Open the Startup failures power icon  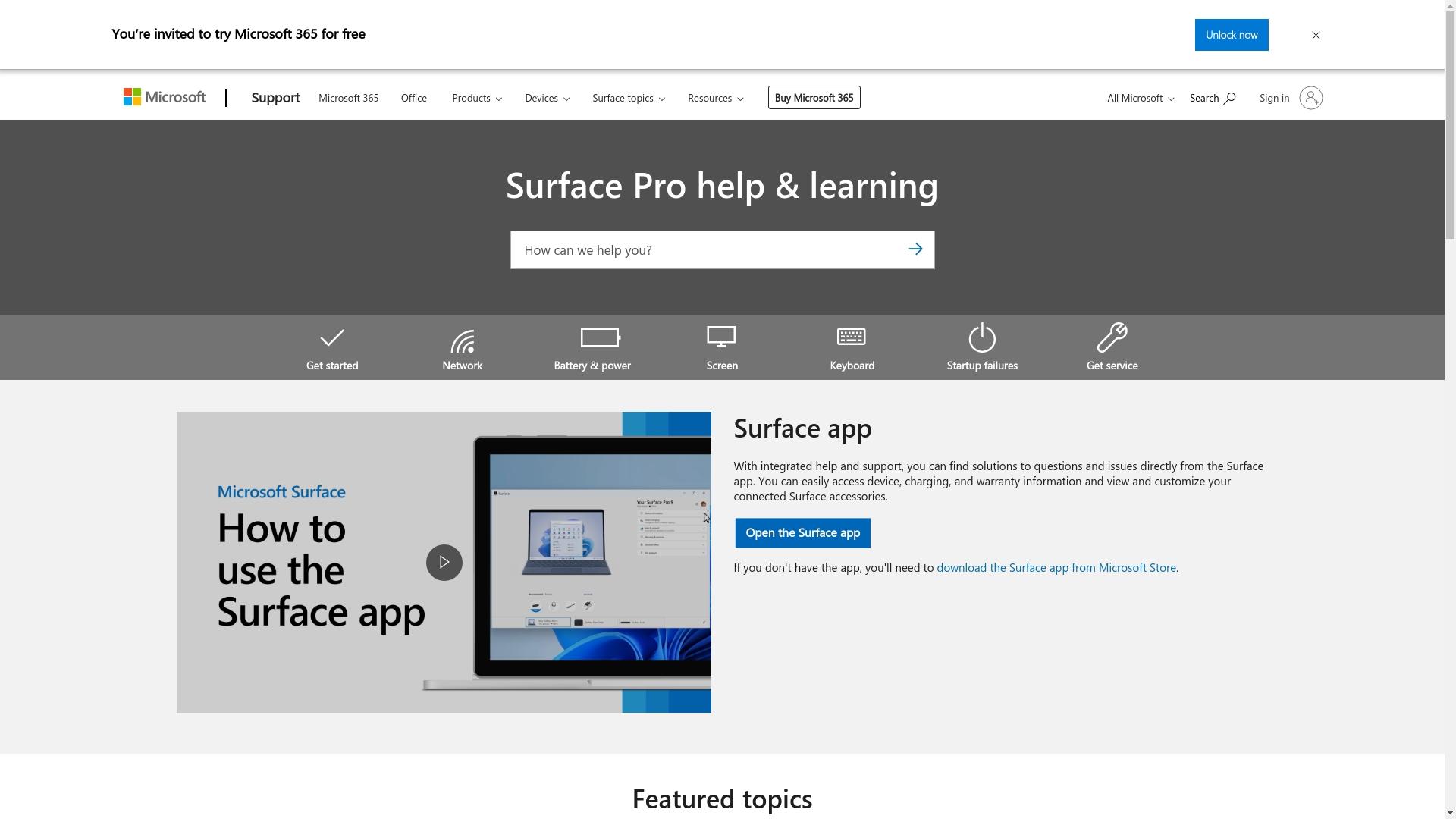(x=982, y=337)
